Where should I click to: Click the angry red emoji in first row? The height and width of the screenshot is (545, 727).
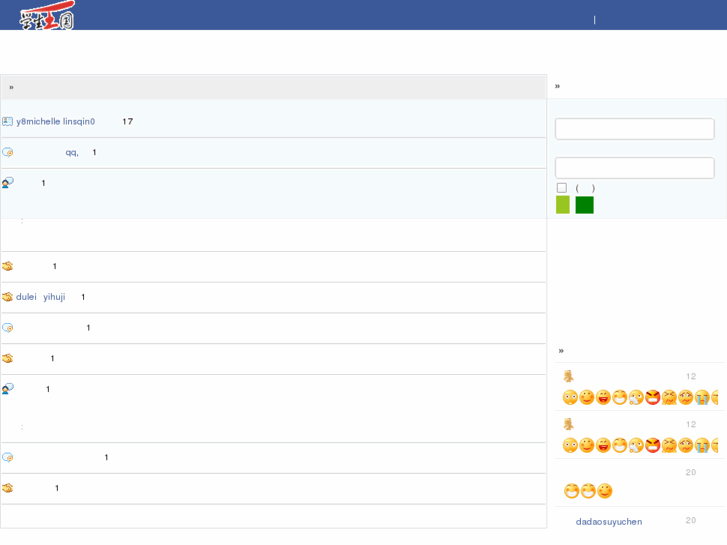coord(653,397)
